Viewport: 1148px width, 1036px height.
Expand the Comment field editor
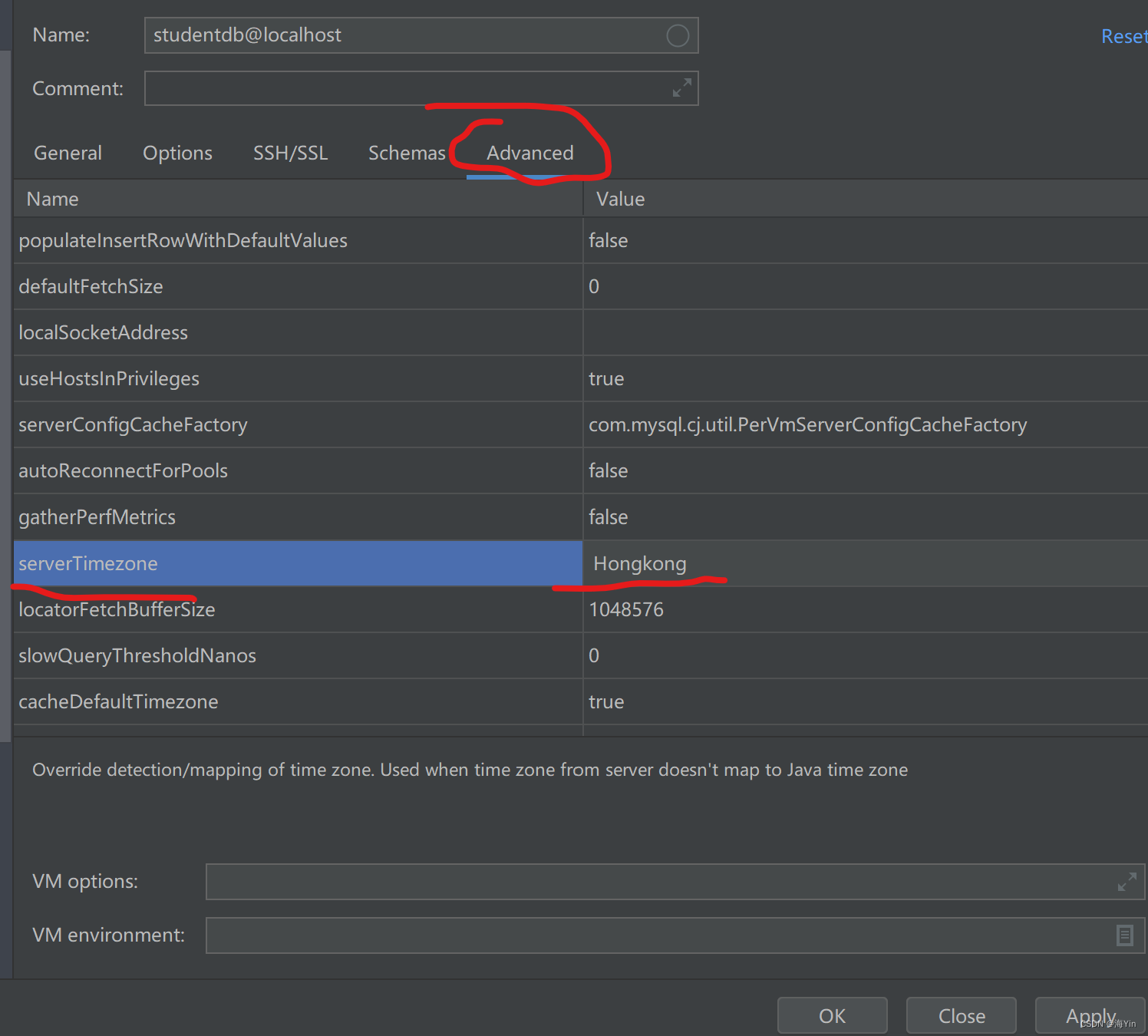pos(681,88)
